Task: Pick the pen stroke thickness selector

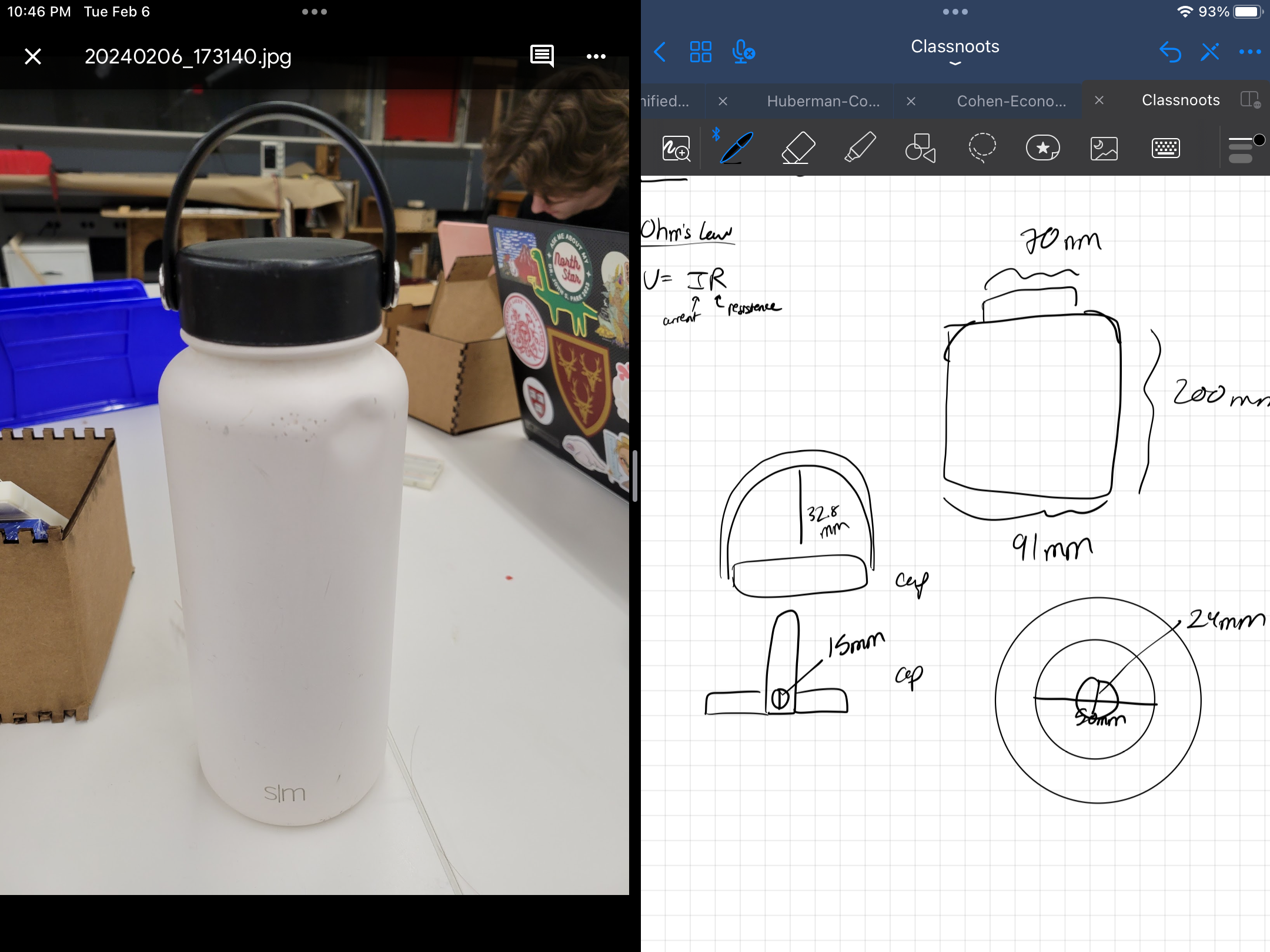Action: (x=1242, y=149)
